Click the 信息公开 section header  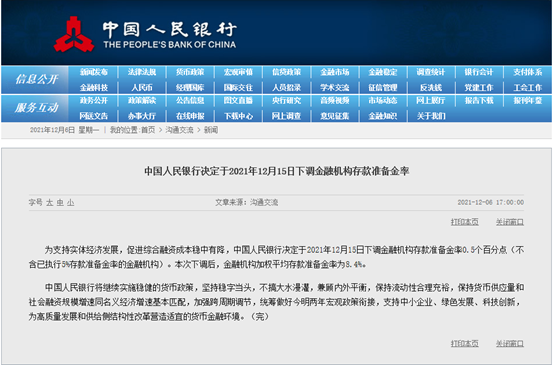pyautogui.click(x=36, y=79)
